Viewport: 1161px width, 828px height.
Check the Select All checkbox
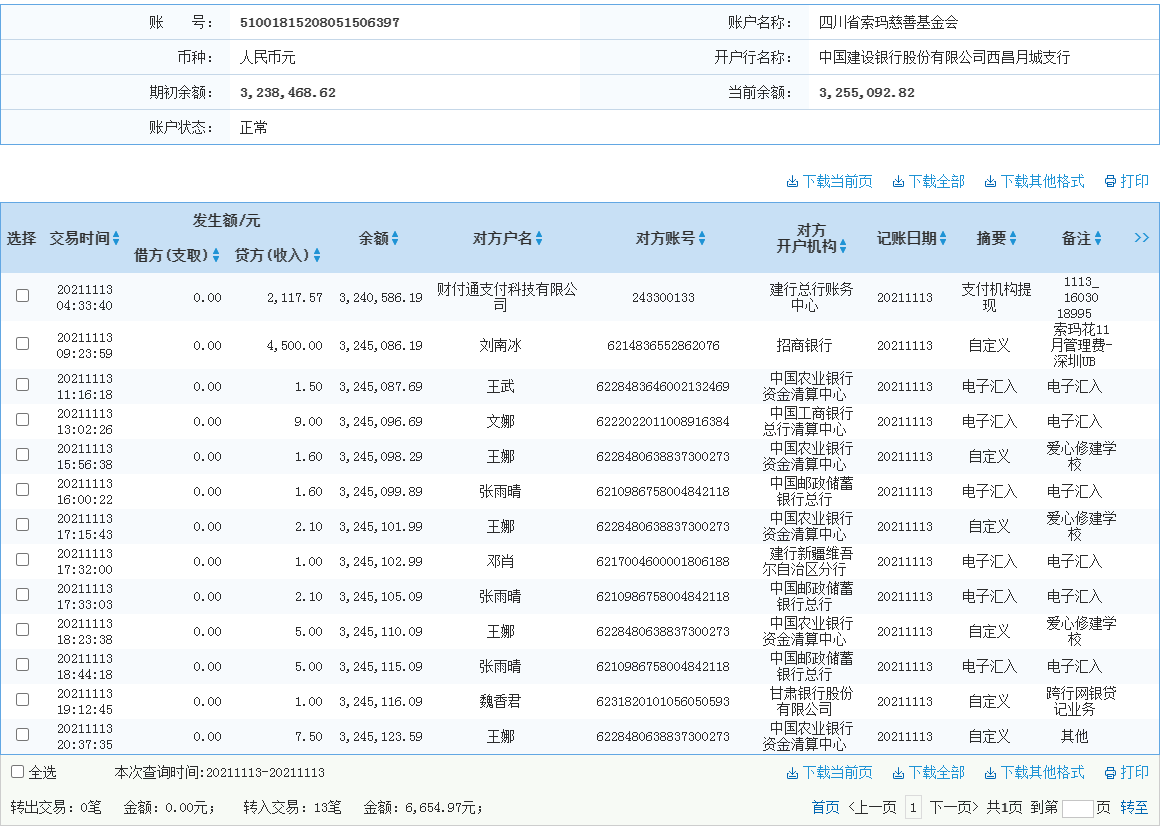(17, 772)
